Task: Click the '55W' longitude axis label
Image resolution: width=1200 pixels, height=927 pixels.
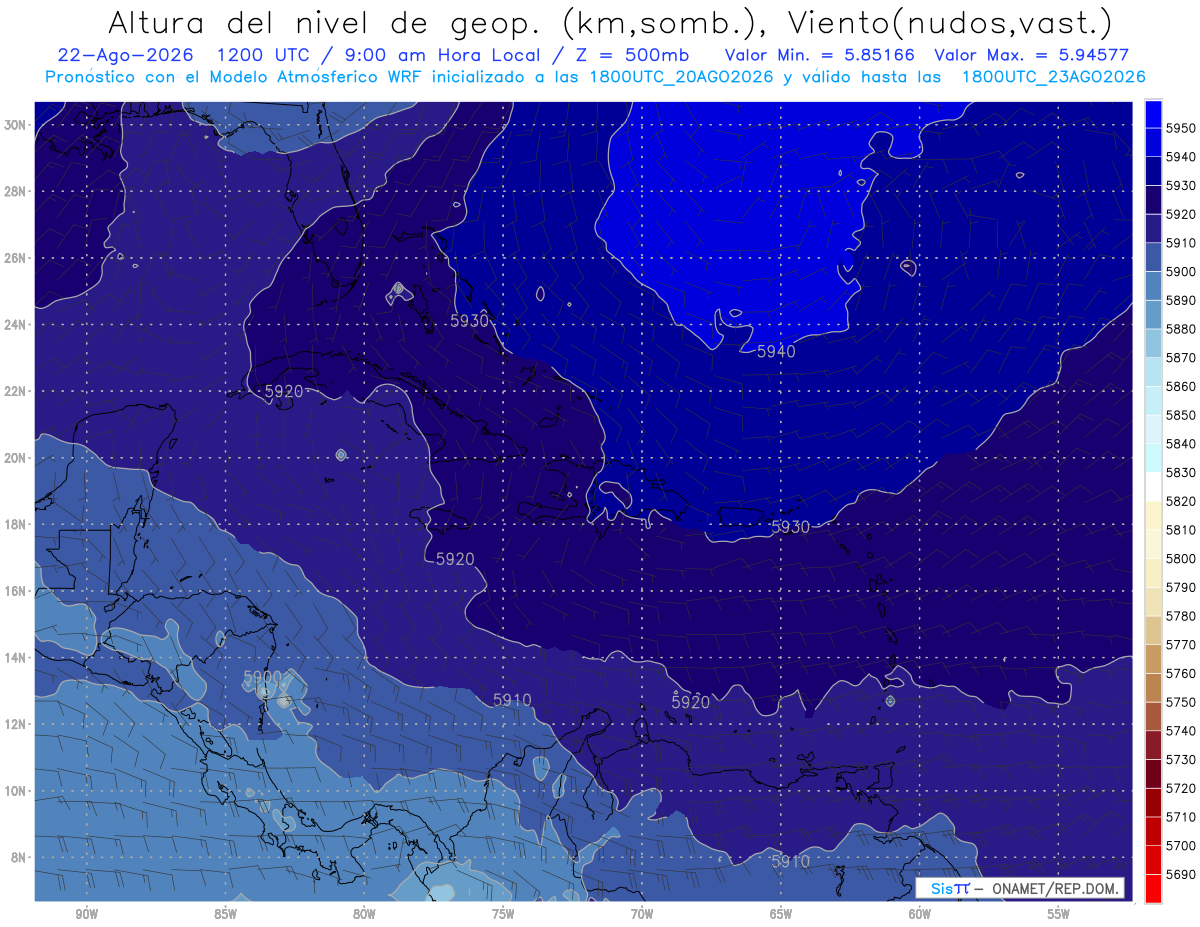Action: [x=1059, y=915]
